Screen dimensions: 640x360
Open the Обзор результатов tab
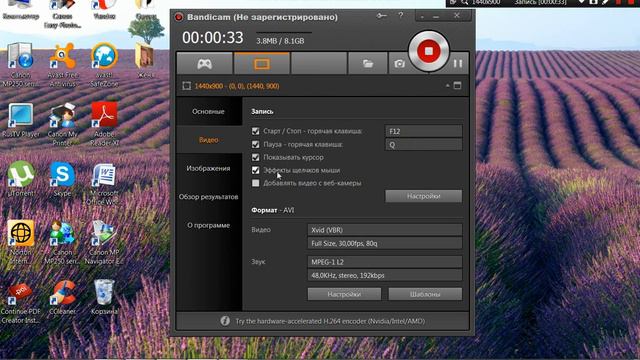click(209, 197)
